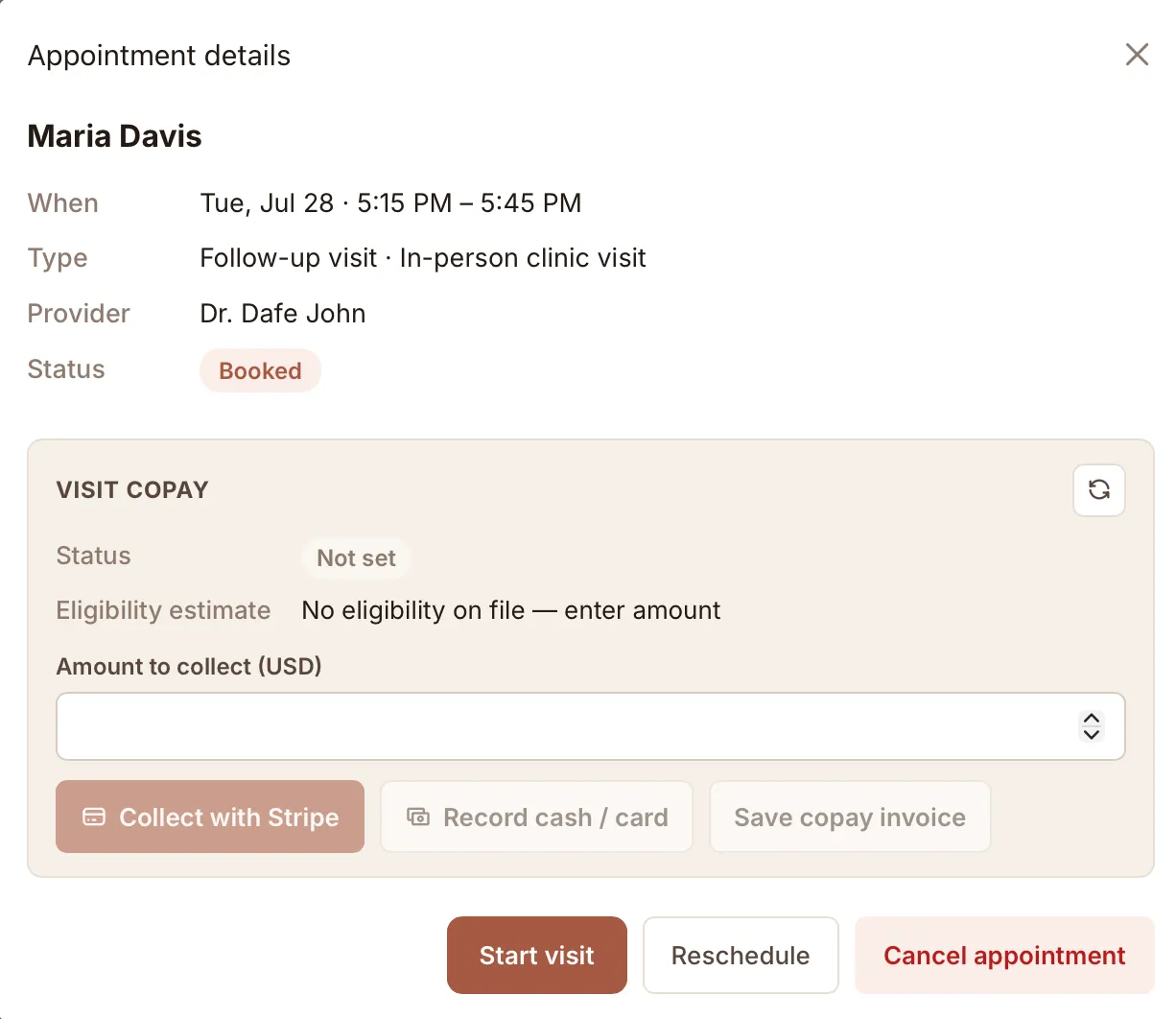
Task: Start visit for Maria Davis
Action: pos(537,955)
